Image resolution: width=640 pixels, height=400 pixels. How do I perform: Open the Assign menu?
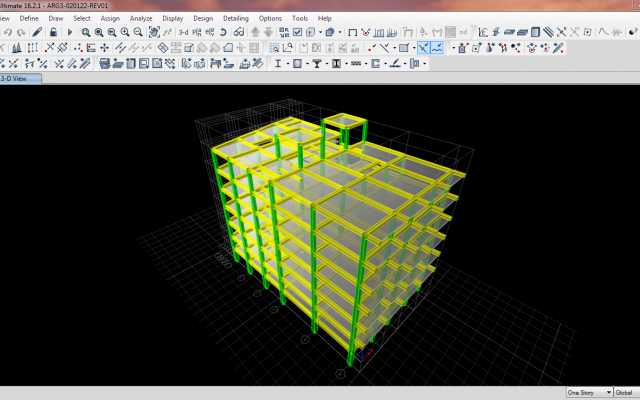coord(110,18)
